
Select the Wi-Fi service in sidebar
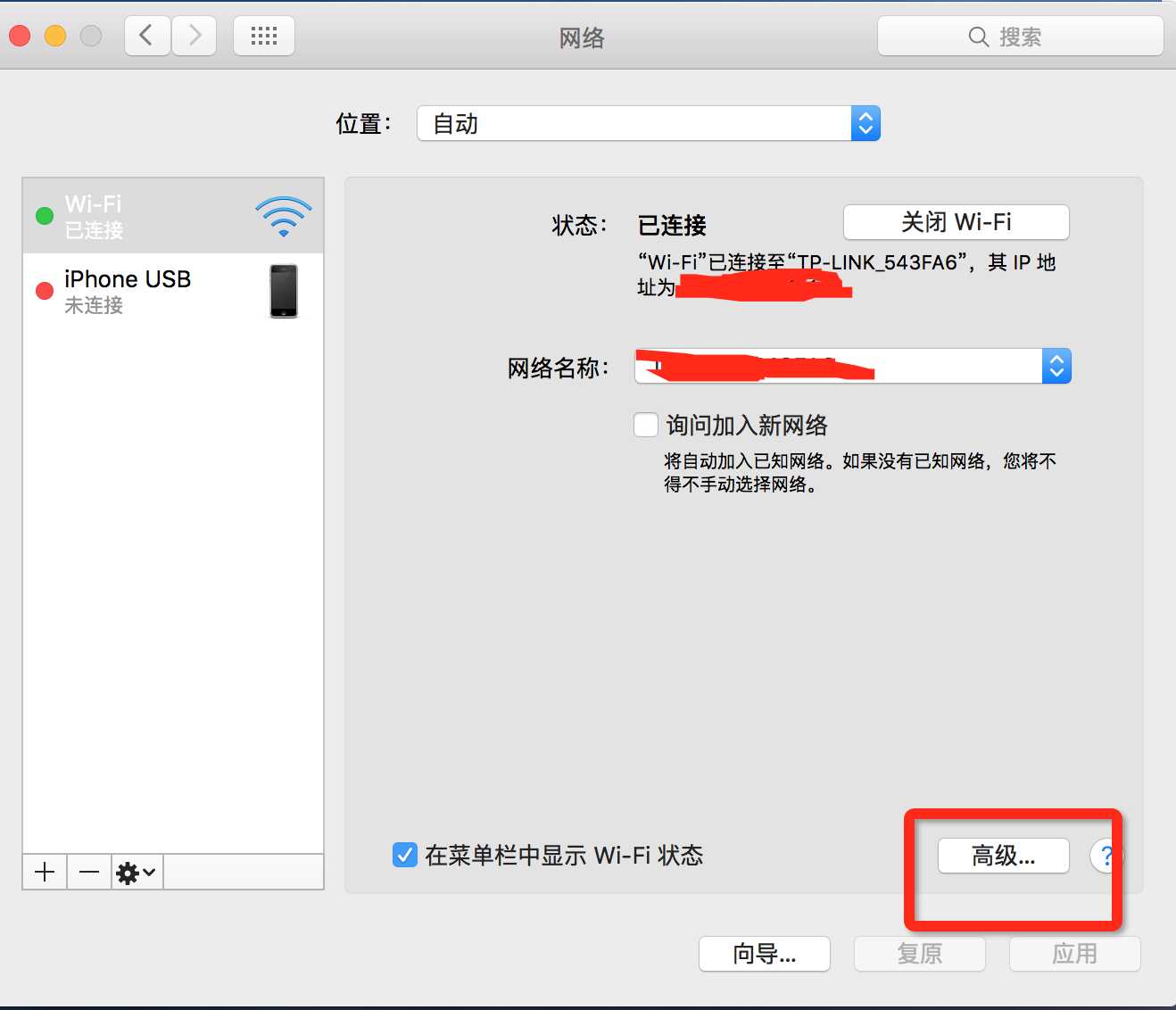pos(173,216)
